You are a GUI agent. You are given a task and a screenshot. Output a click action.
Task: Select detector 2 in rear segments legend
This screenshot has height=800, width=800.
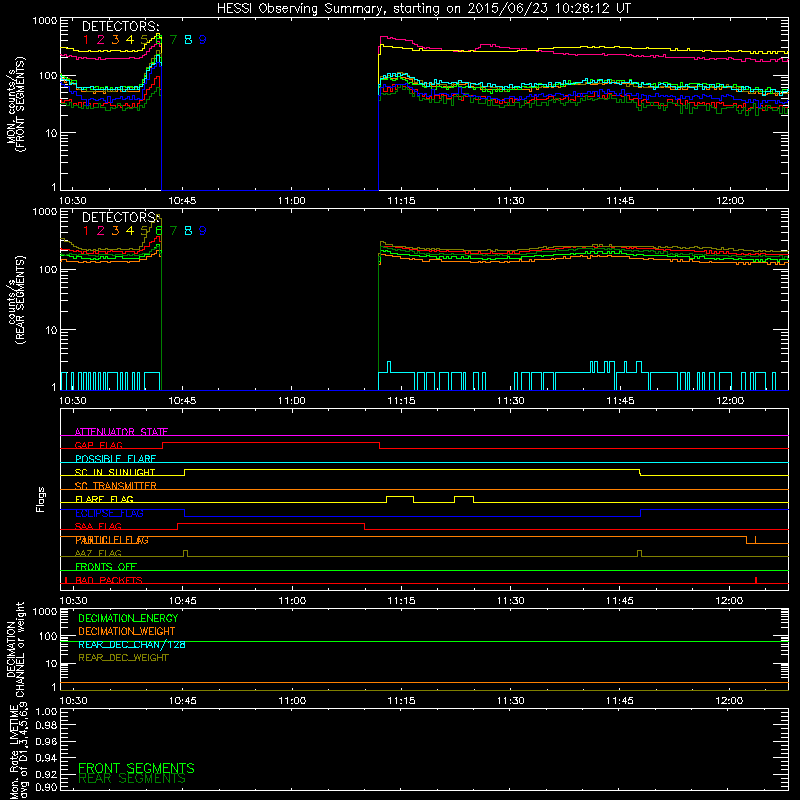(x=101, y=231)
